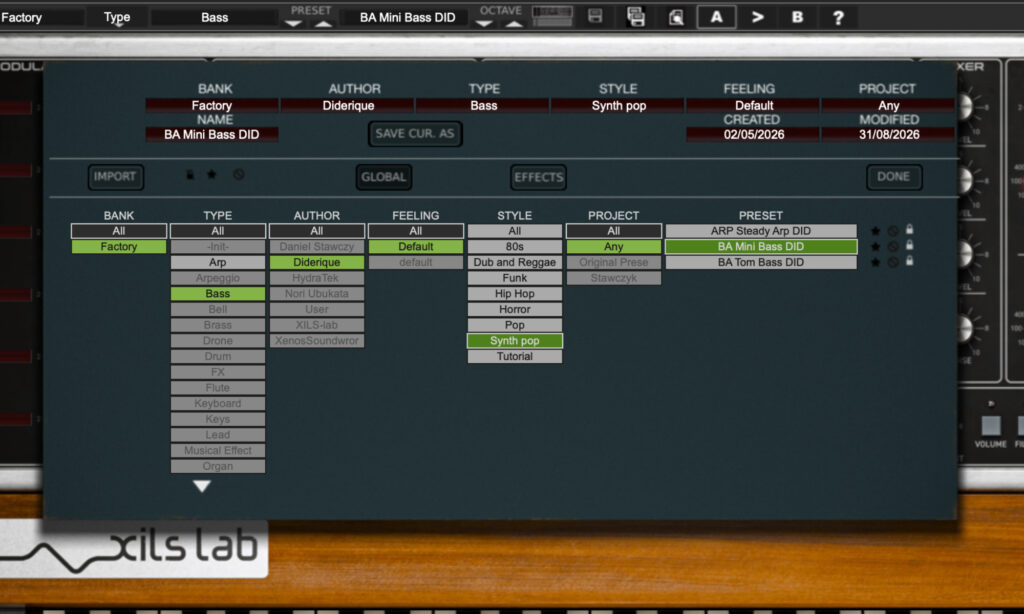Select All in the TYPE column
Viewport: 1024px width, 614px height.
[x=217, y=231]
